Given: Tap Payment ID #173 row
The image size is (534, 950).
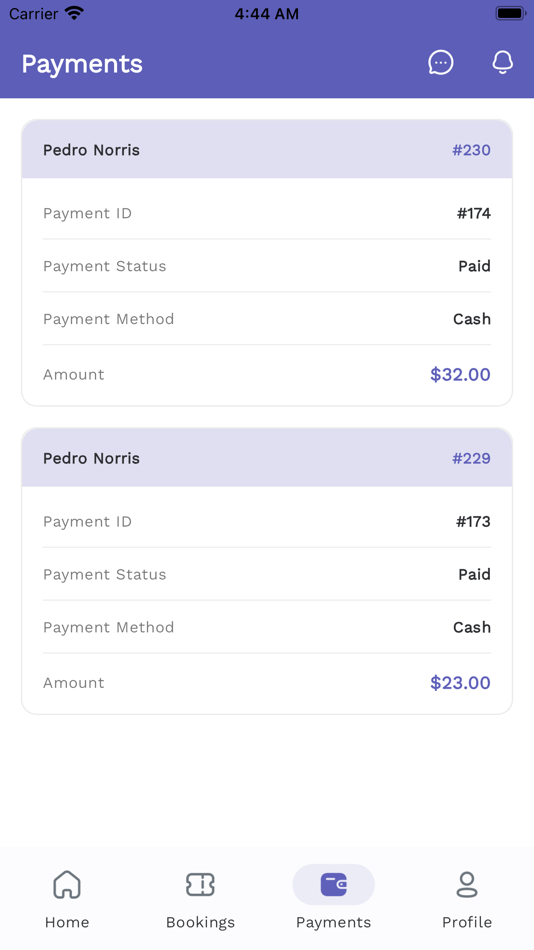Looking at the screenshot, I should pos(267,522).
